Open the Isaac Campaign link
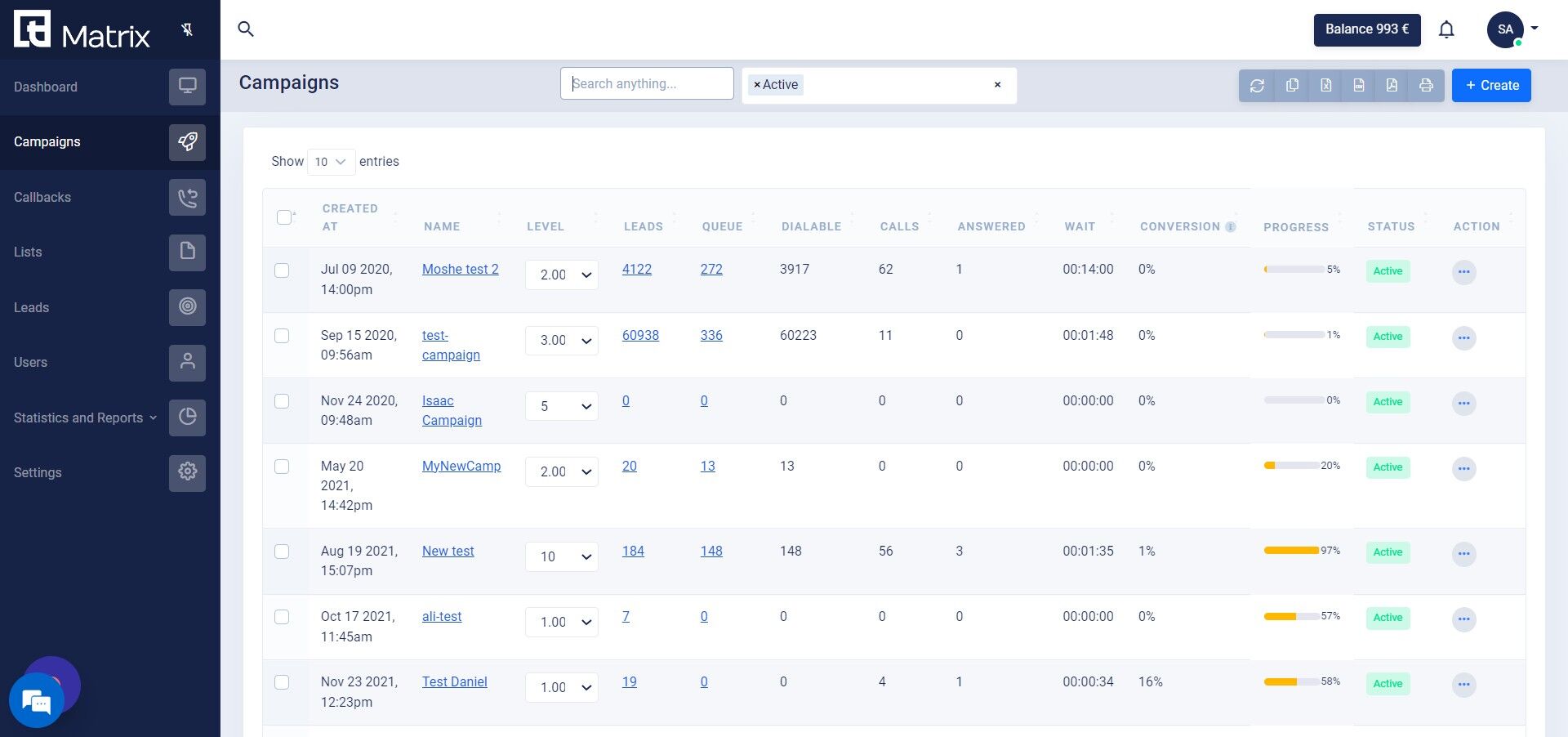1568x737 pixels. pyautogui.click(x=452, y=410)
